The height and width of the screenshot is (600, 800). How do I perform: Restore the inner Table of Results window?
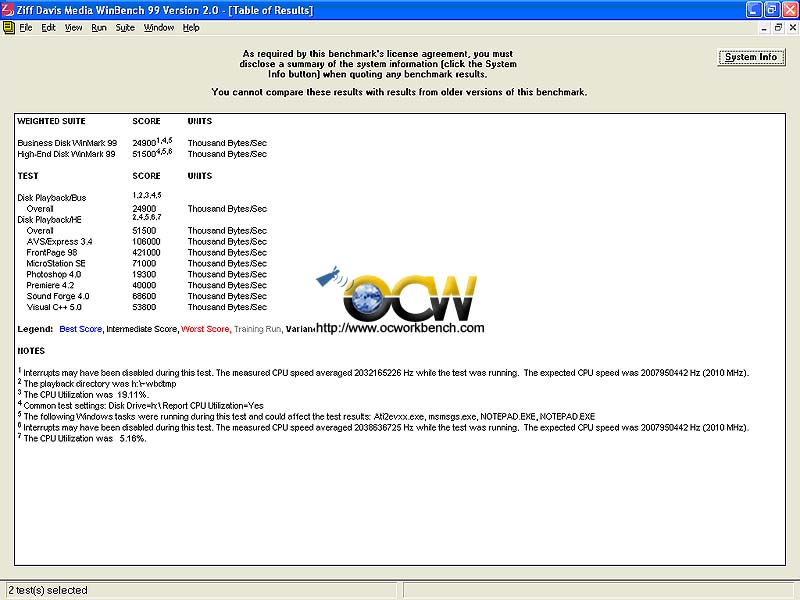pos(778,28)
